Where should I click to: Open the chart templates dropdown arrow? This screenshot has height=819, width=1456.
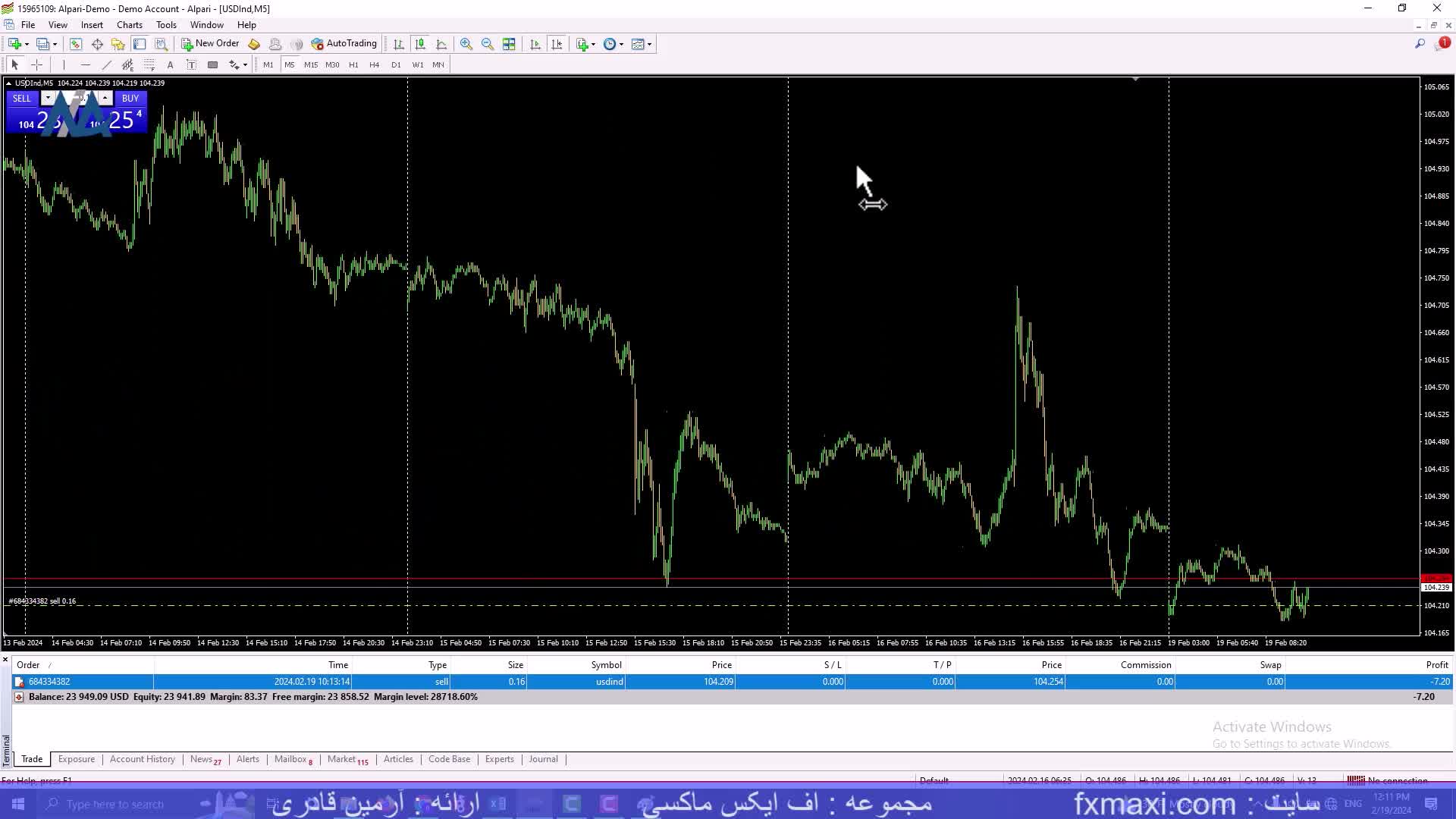coord(650,44)
